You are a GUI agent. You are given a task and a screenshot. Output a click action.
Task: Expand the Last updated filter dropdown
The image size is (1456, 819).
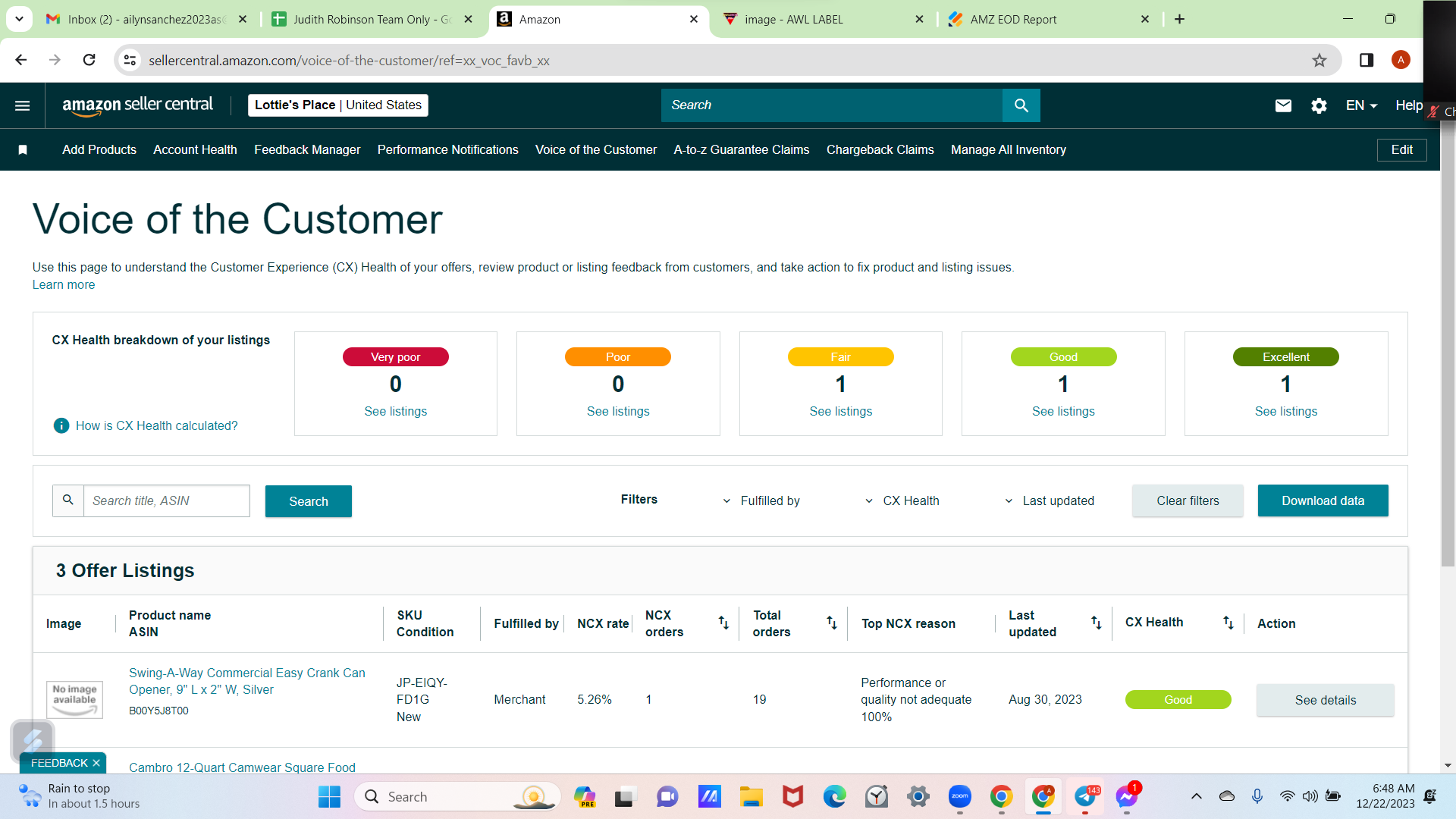[1050, 500]
